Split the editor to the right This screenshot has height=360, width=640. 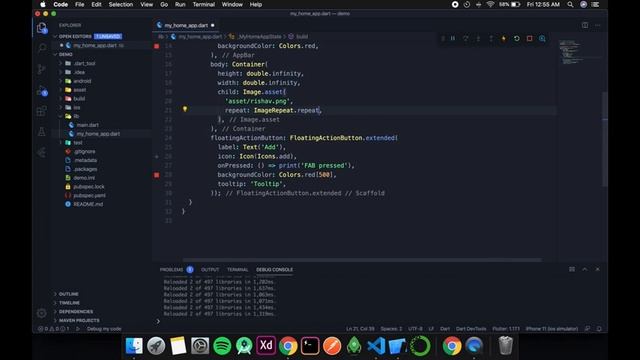pos(585,25)
